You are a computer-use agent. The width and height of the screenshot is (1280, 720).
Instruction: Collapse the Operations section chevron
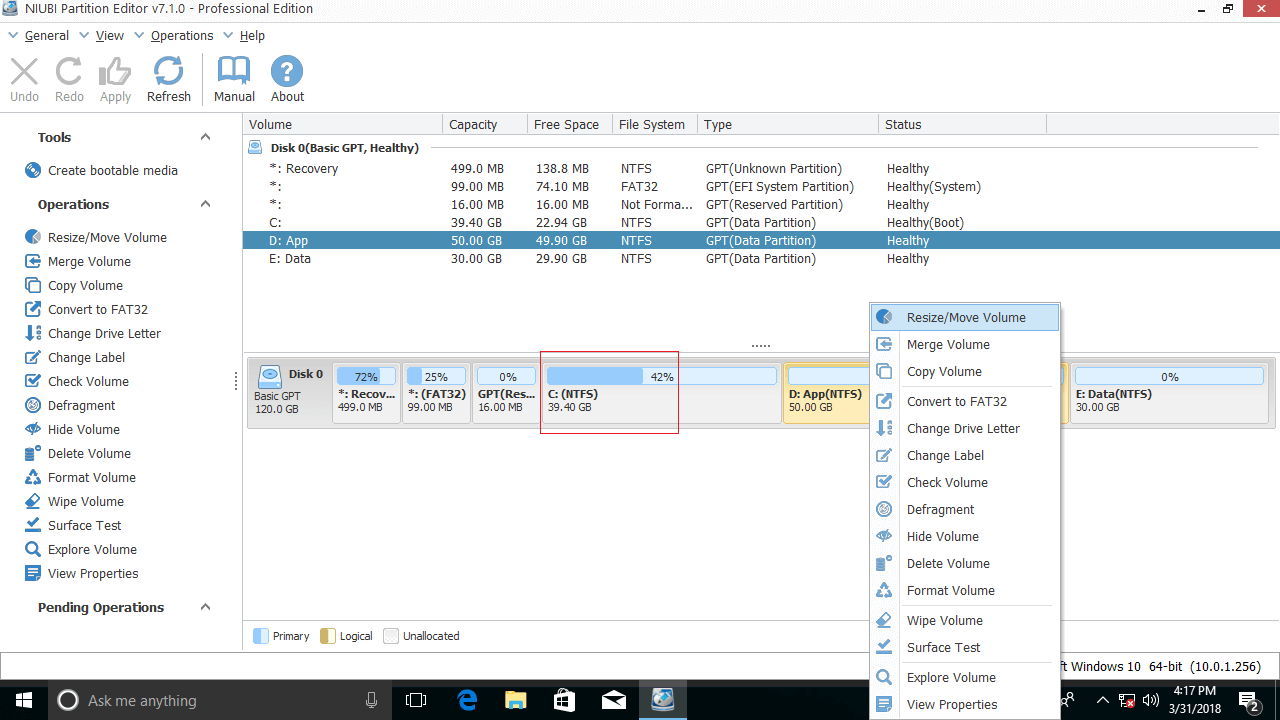(x=205, y=204)
